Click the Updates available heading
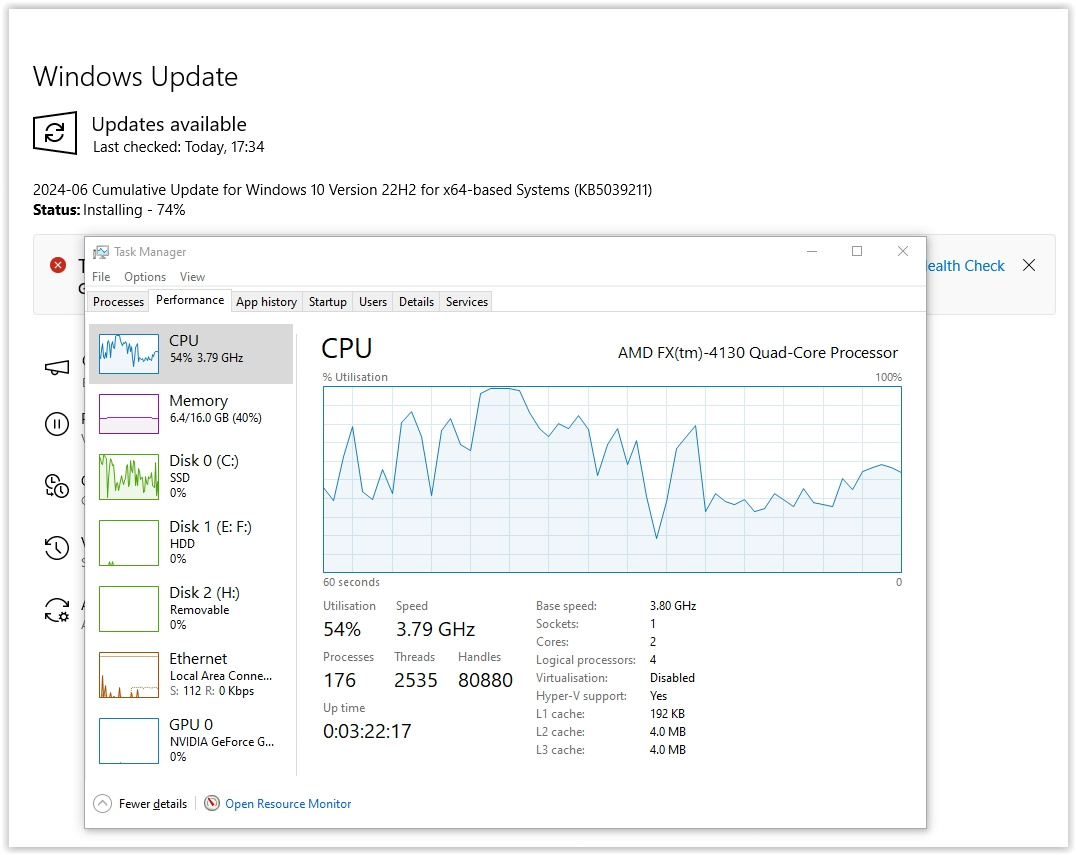Viewport: 1076px width, 855px height. coord(169,124)
